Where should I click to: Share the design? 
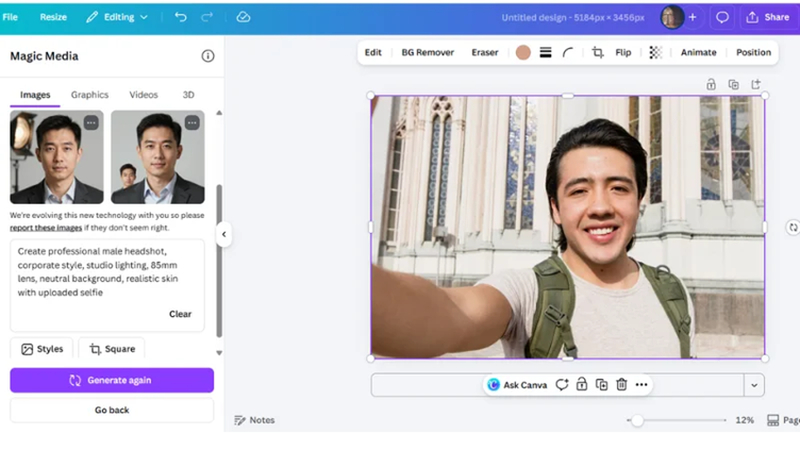768,17
